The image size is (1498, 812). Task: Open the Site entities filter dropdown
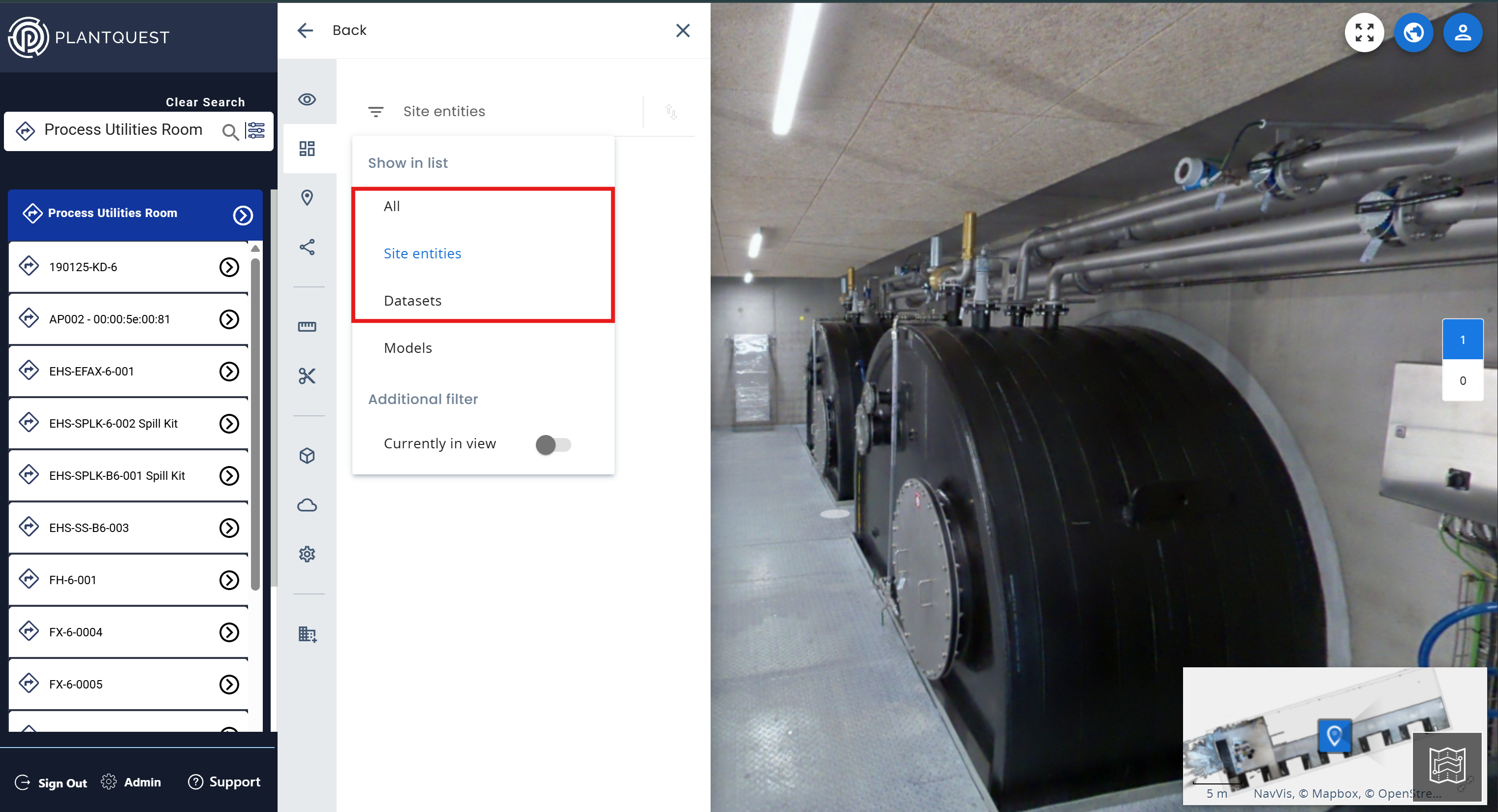[444, 111]
